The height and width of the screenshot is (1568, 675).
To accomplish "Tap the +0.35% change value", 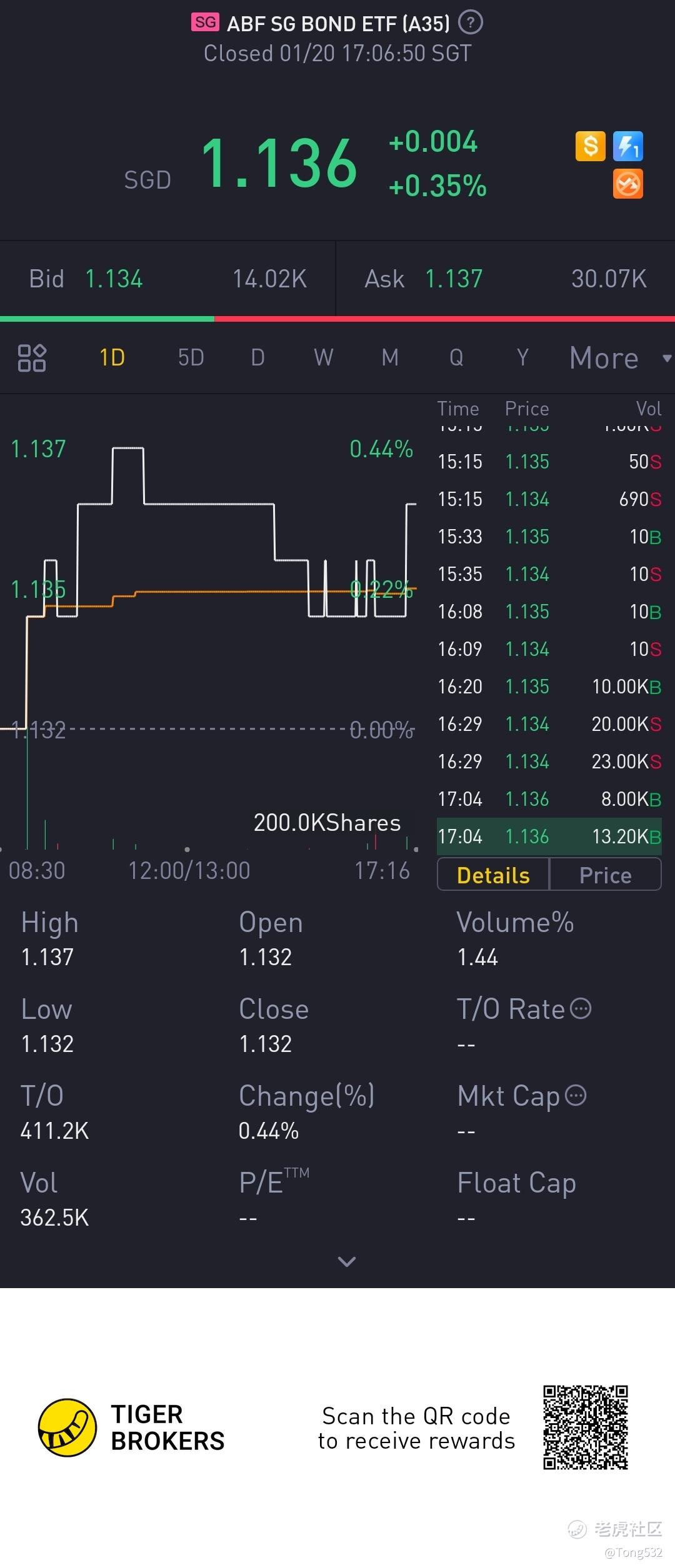I will click(x=437, y=186).
